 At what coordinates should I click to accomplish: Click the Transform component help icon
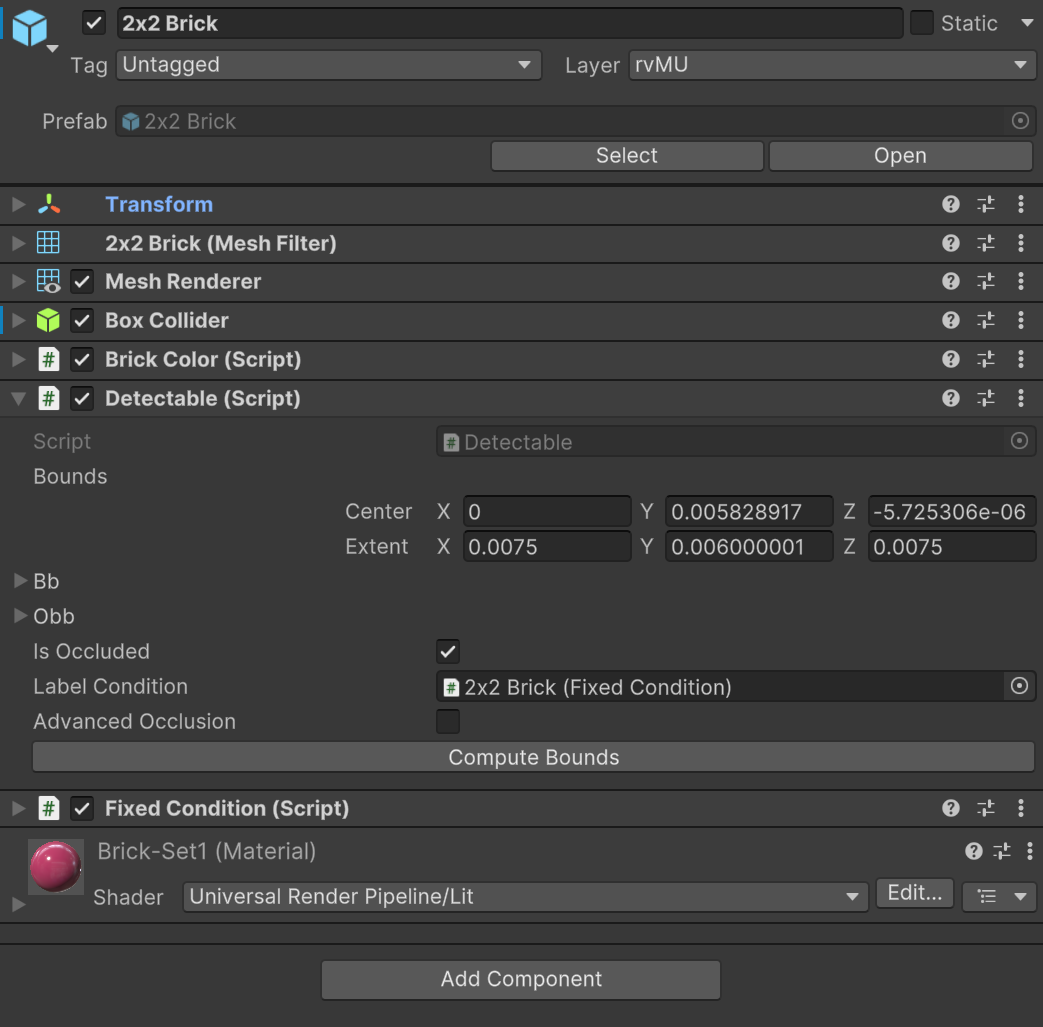click(950, 204)
